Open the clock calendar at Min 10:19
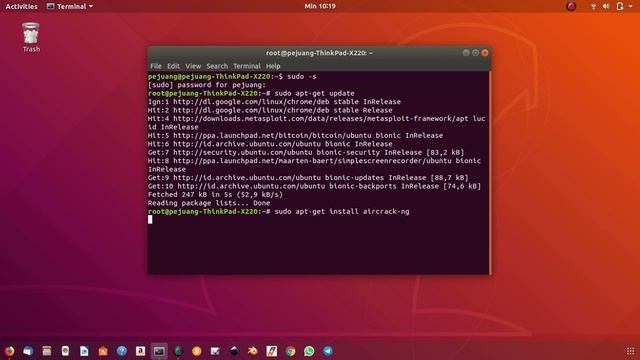640x360 pixels. (320, 6)
